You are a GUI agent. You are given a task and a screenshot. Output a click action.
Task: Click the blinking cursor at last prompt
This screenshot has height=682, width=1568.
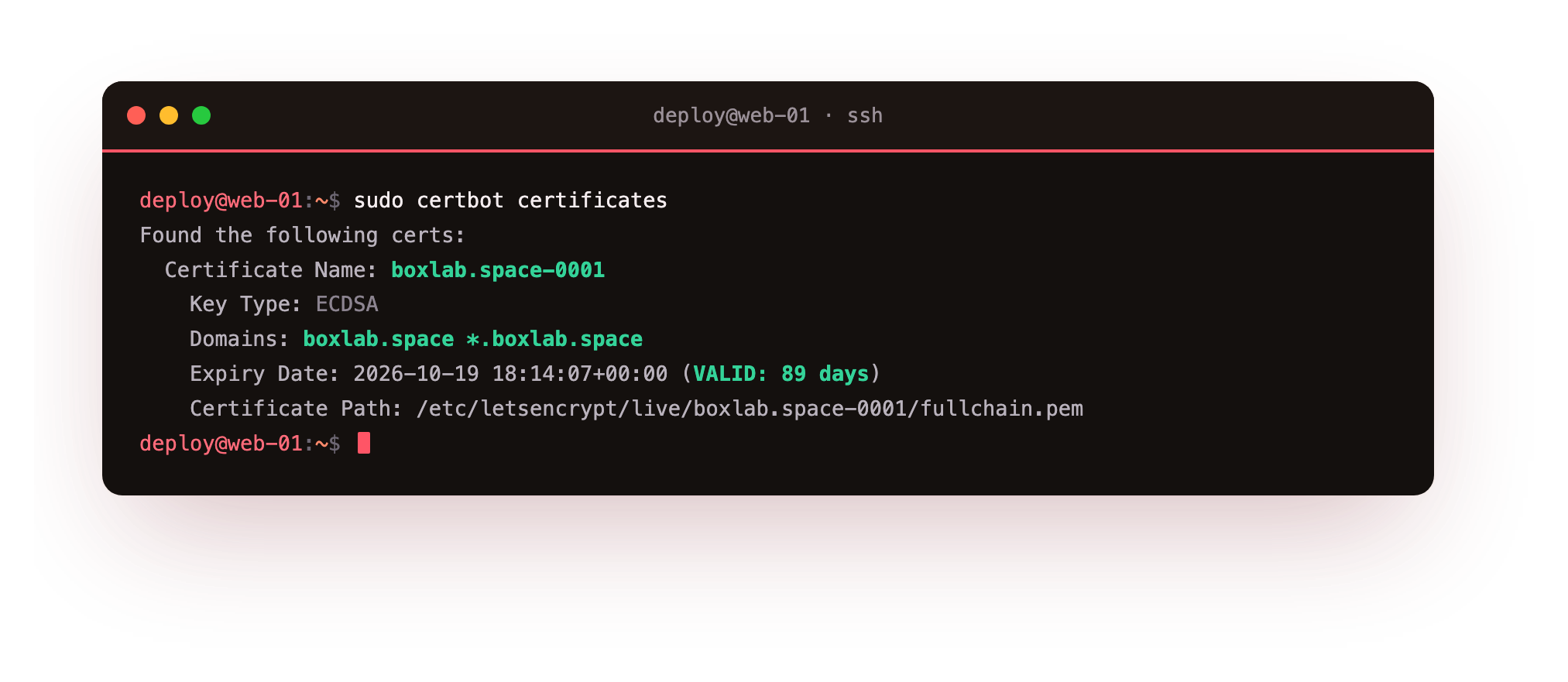point(364,444)
